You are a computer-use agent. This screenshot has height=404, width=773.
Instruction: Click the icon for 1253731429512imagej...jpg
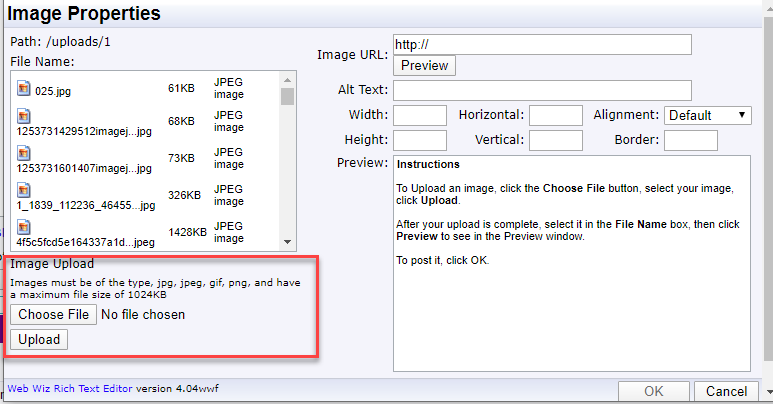pyautogui.click(x=24, y=116)
